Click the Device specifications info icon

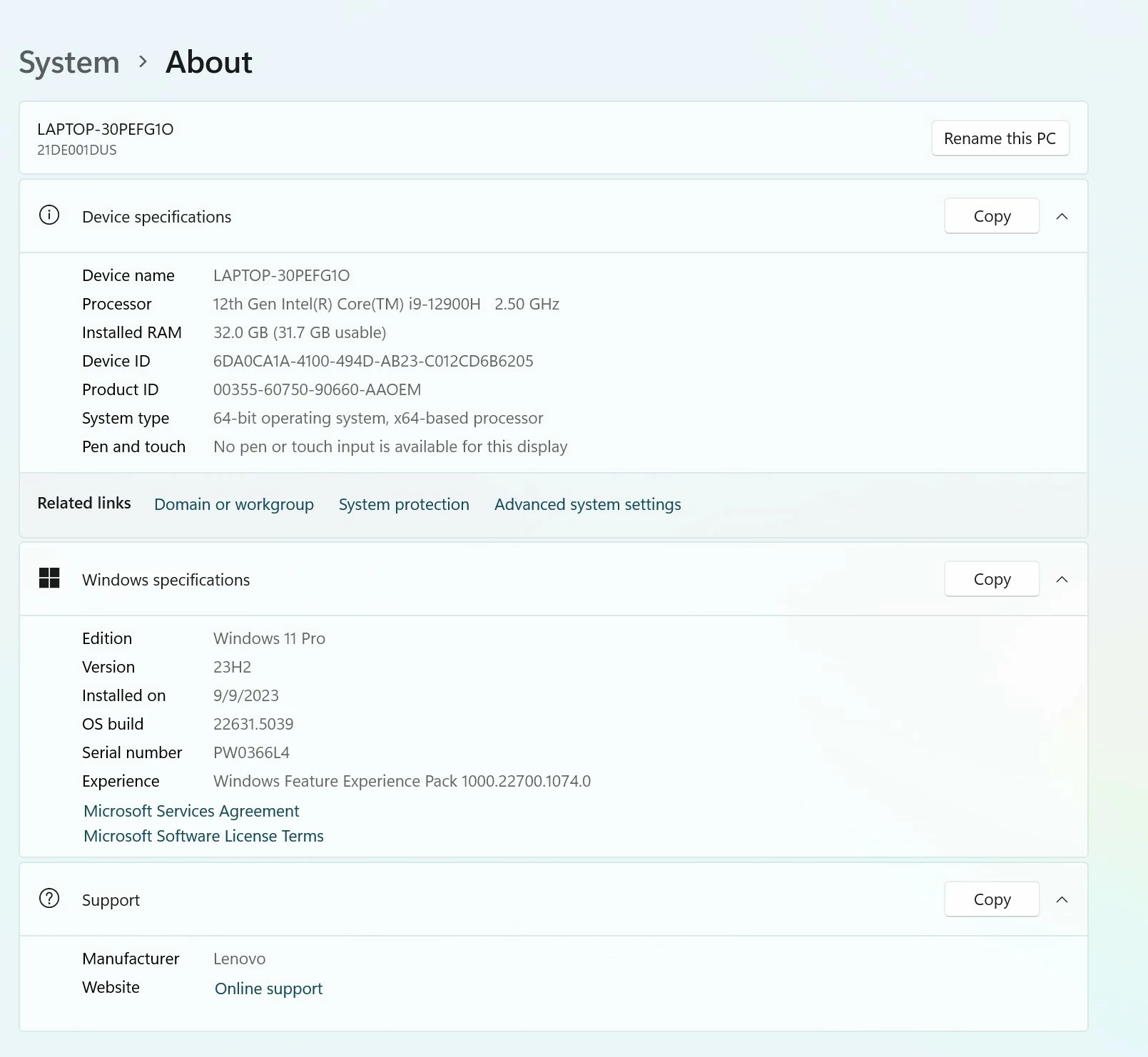pos(49,215)
